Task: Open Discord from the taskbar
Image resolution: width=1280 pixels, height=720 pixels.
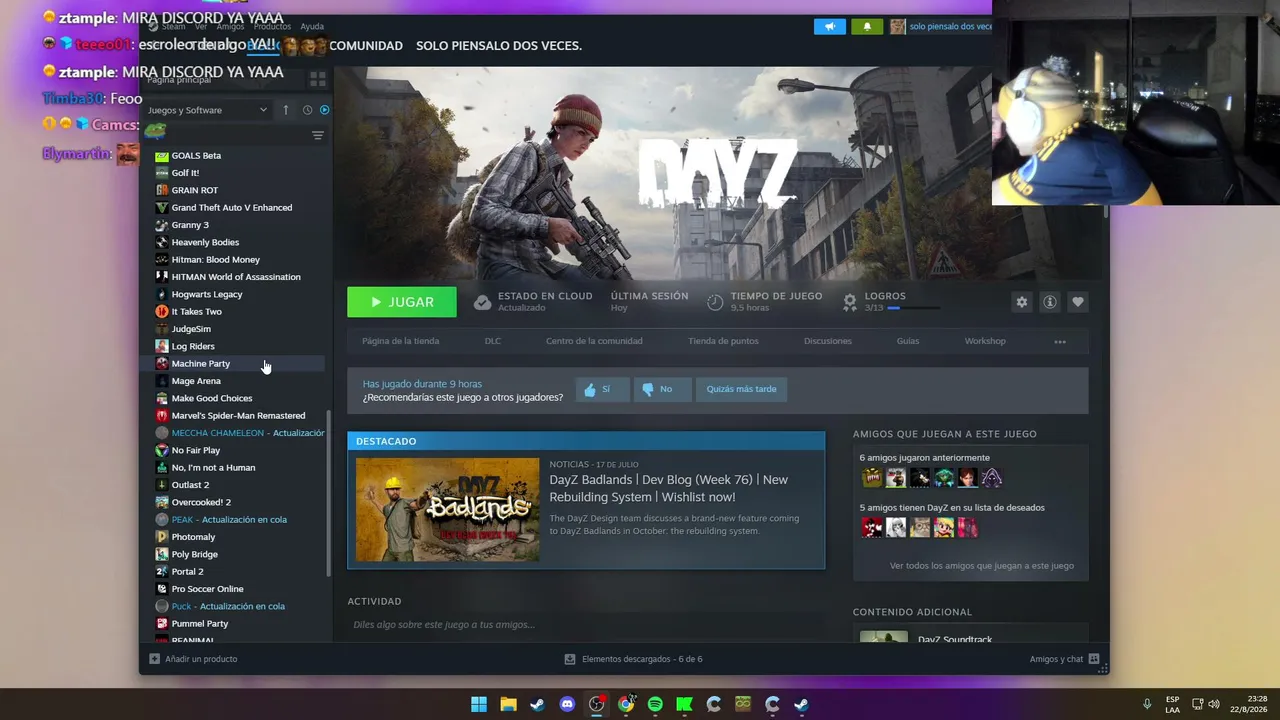Action: 567,704
